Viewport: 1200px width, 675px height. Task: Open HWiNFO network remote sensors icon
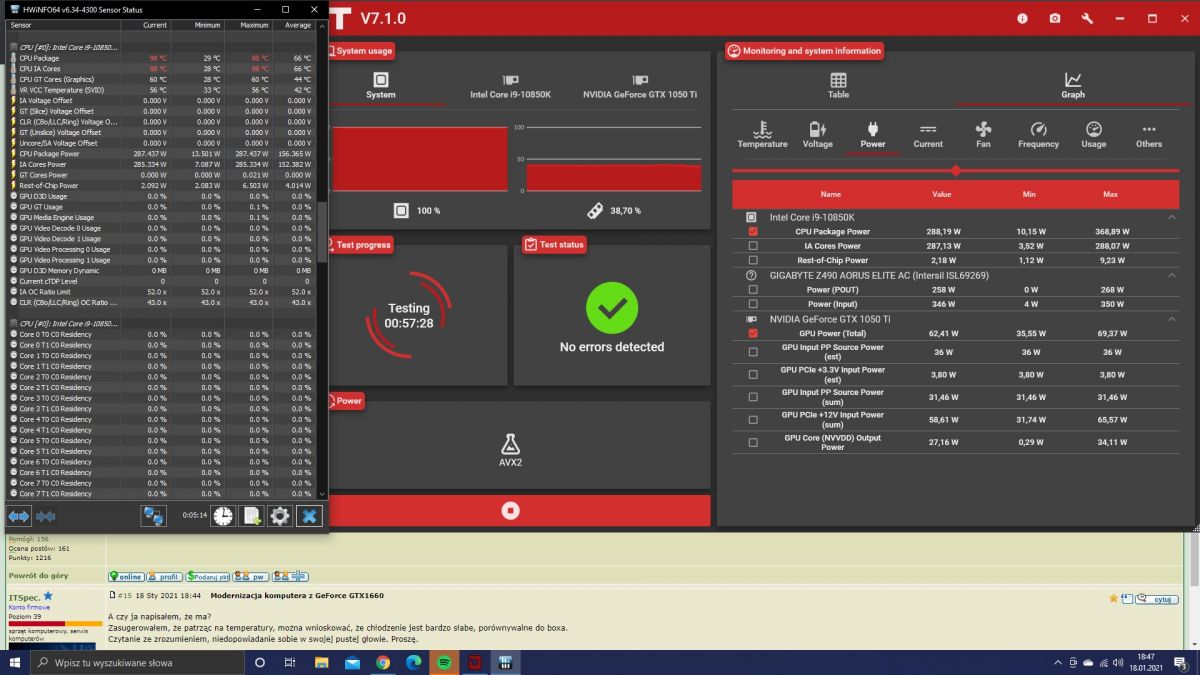(x=153, y=516)
